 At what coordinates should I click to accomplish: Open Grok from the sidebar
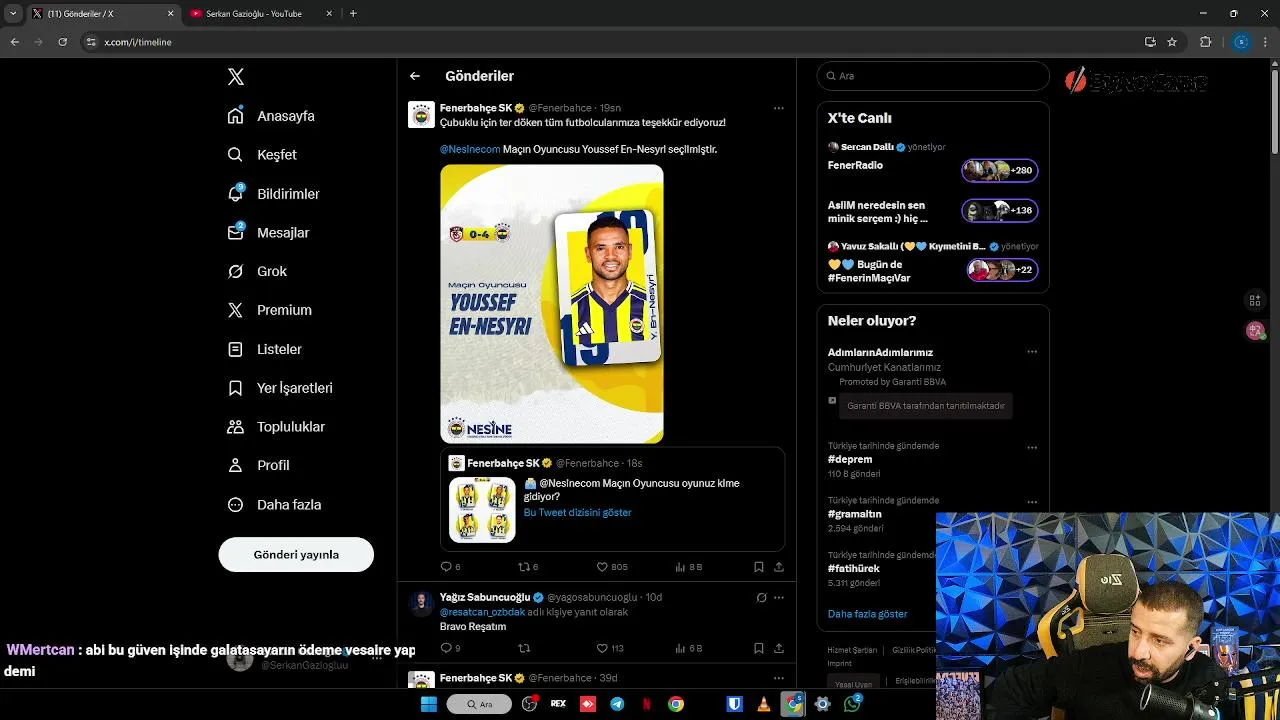pyautogui.click(x=257, y=271)
